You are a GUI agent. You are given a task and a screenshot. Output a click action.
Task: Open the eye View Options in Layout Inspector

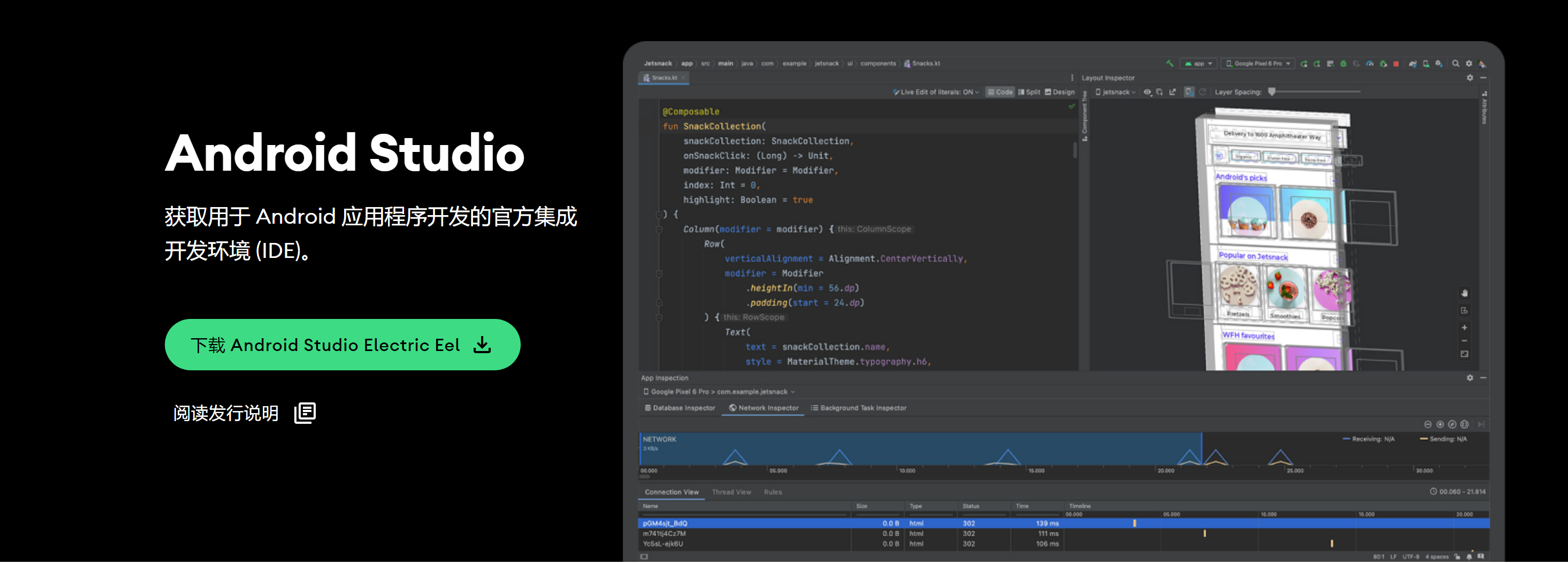pos(1147,92)
